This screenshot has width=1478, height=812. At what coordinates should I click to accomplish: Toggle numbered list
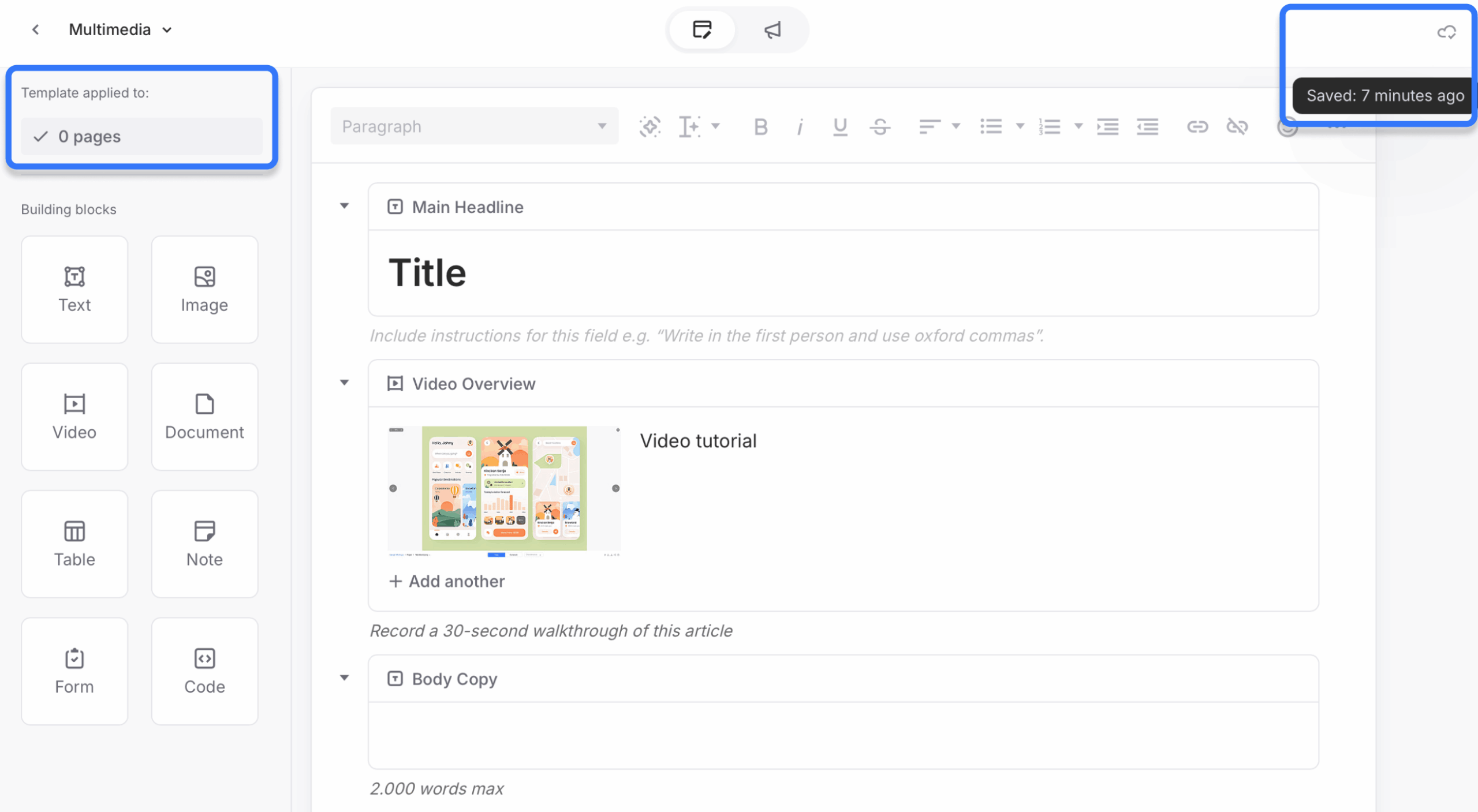pyautogui.click(x=1050, y=126)
